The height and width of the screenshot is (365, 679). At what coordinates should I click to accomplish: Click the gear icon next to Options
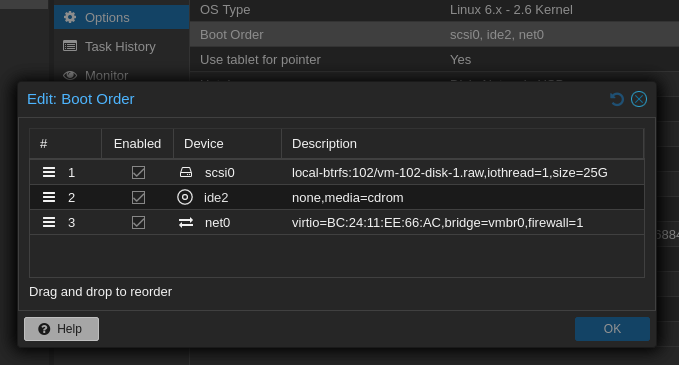(x=70, y=17)
